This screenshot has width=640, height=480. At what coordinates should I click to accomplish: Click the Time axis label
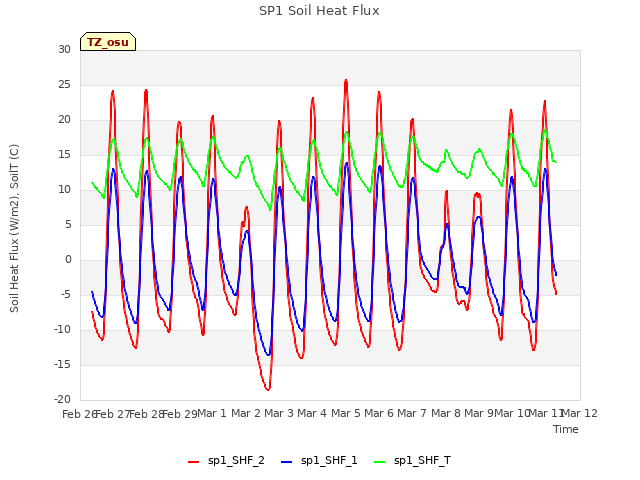coord(566,429)
